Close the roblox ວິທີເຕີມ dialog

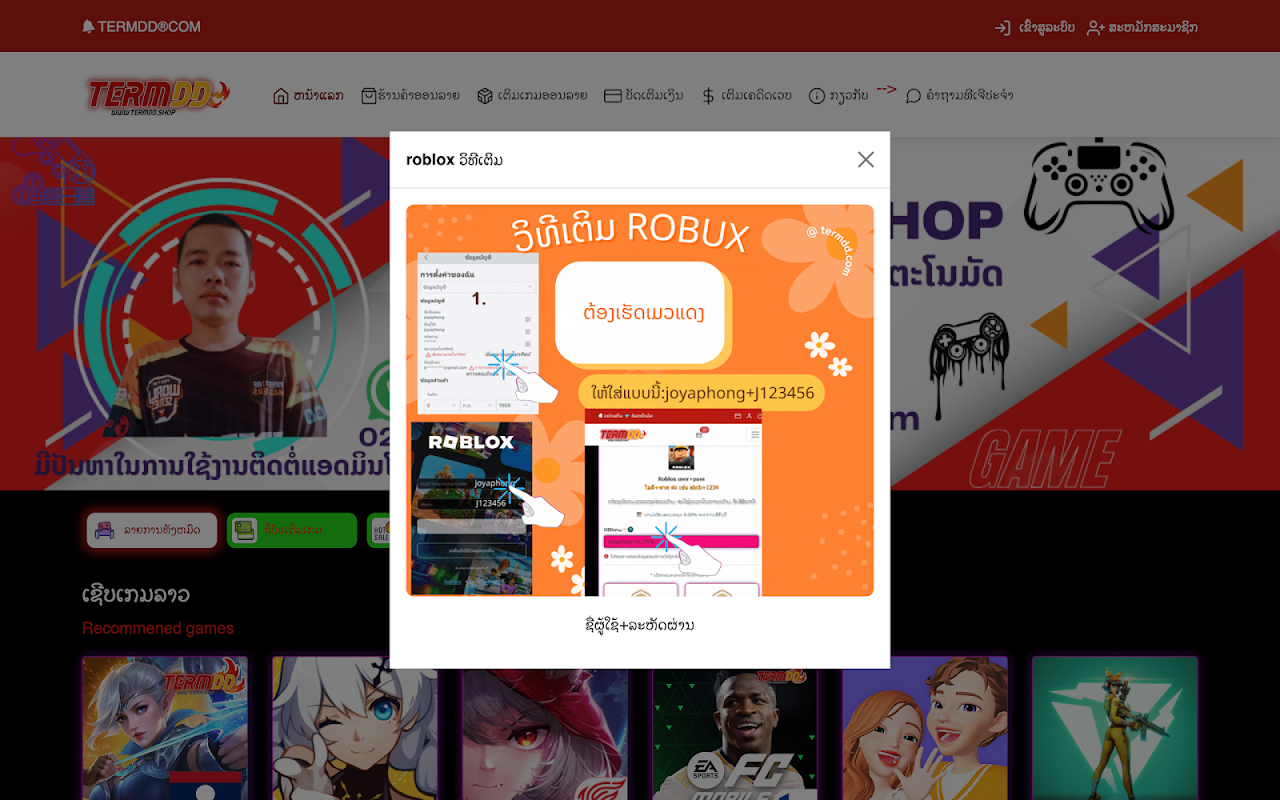coord(866,160)
